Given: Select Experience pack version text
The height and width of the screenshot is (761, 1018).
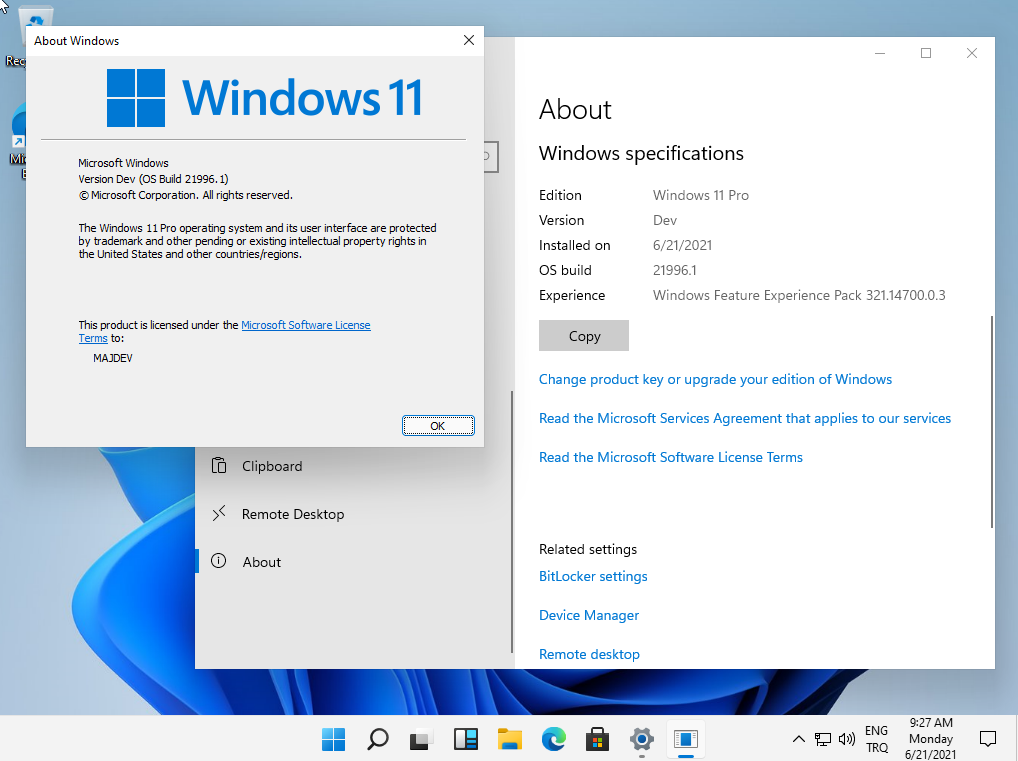Looking at the screenshot, I should click(x=799, y=295).
